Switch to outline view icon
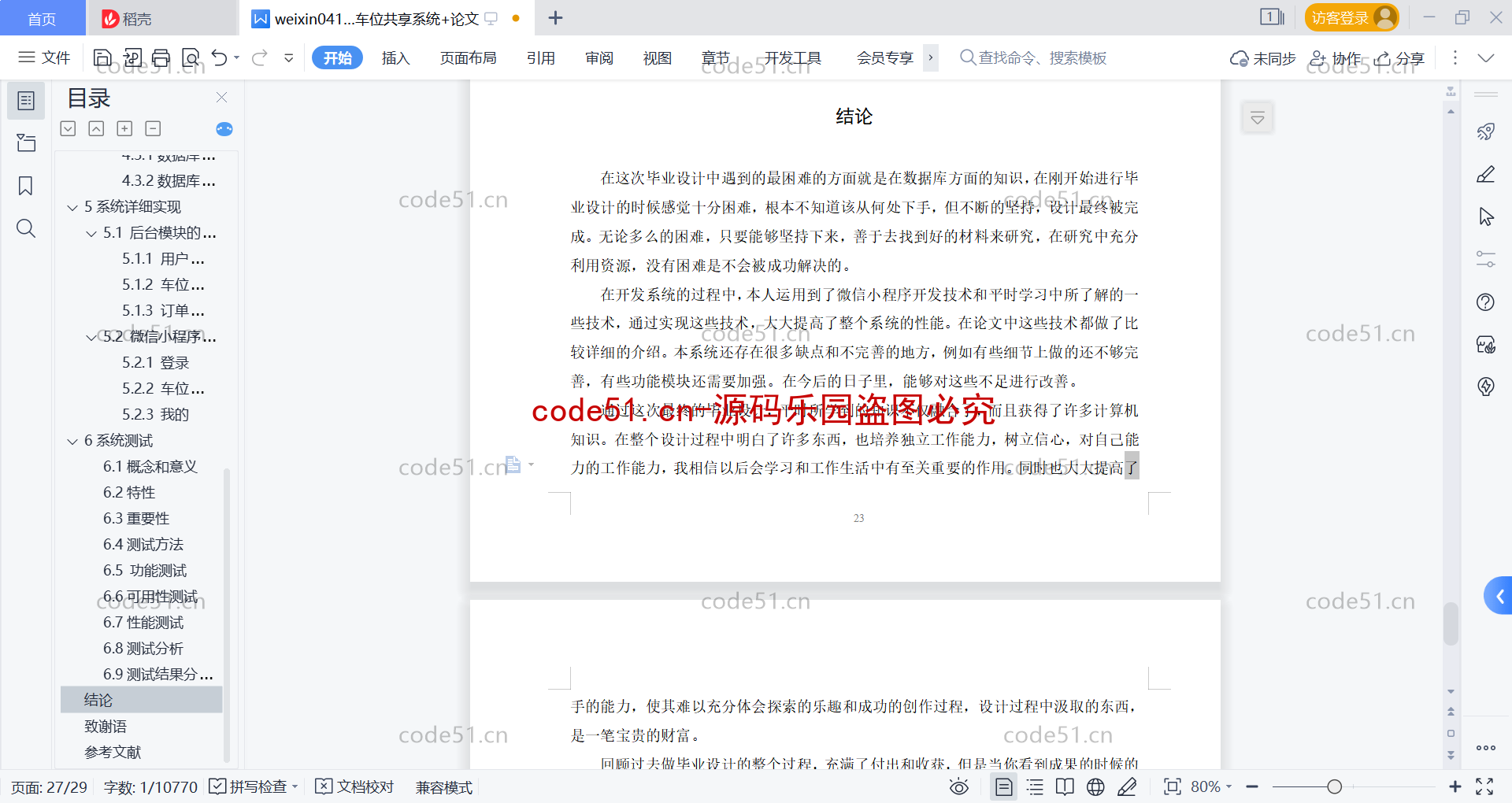The width and height of the screenshot is (1512, 803). click(x=1036, y=787)
